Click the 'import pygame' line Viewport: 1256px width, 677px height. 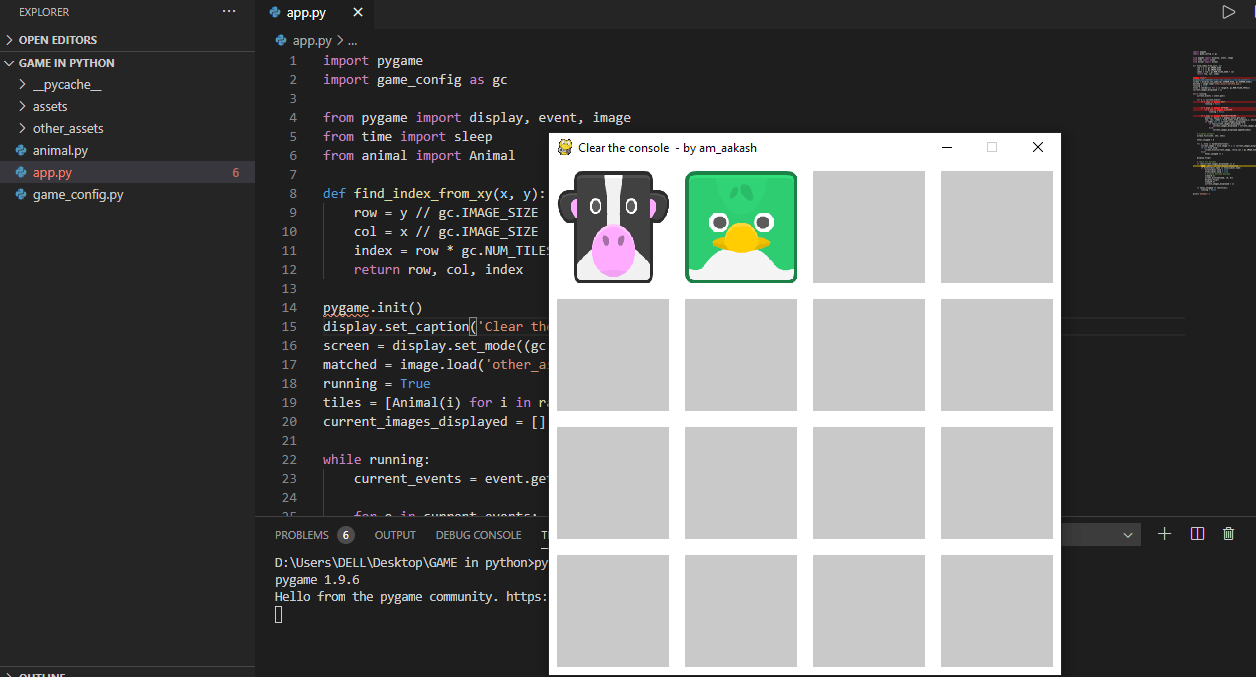[x=373, y=60]
